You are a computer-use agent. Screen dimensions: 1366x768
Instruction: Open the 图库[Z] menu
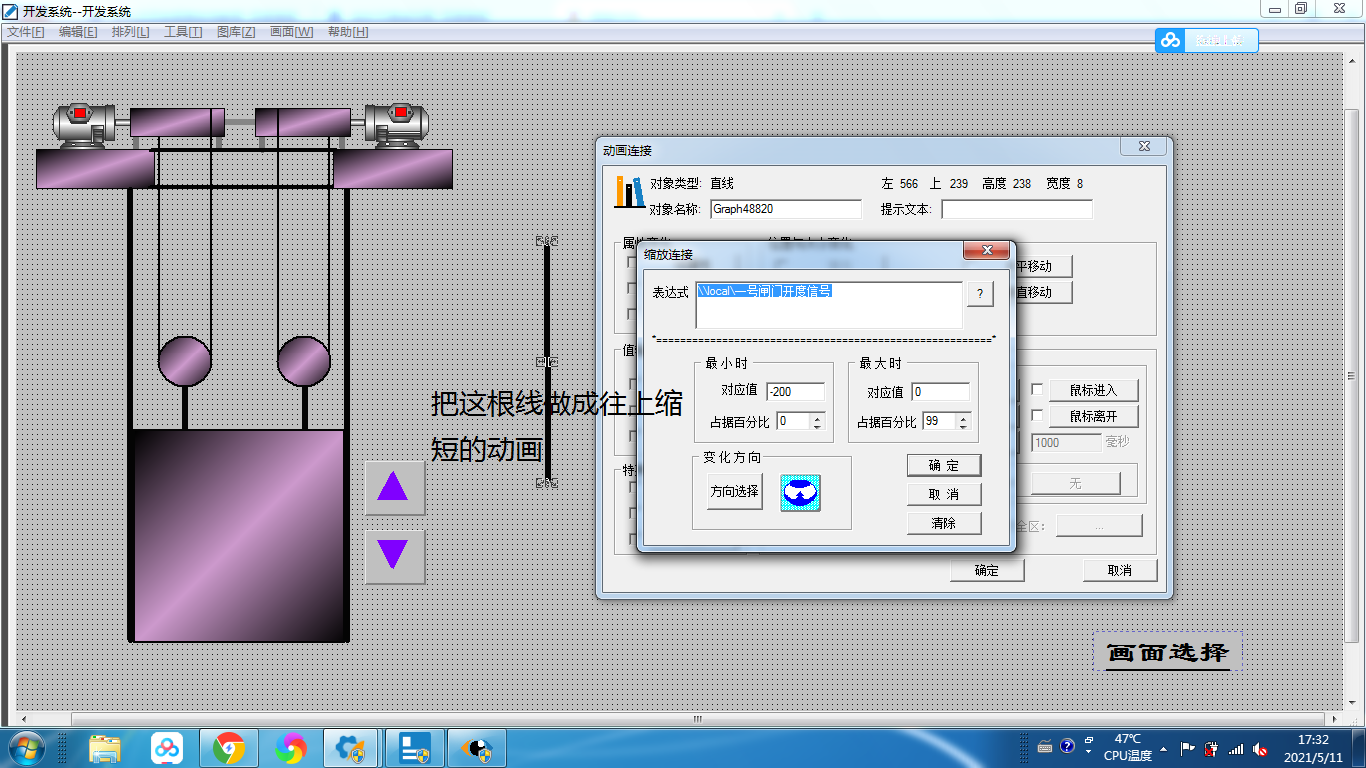[236, 32]
